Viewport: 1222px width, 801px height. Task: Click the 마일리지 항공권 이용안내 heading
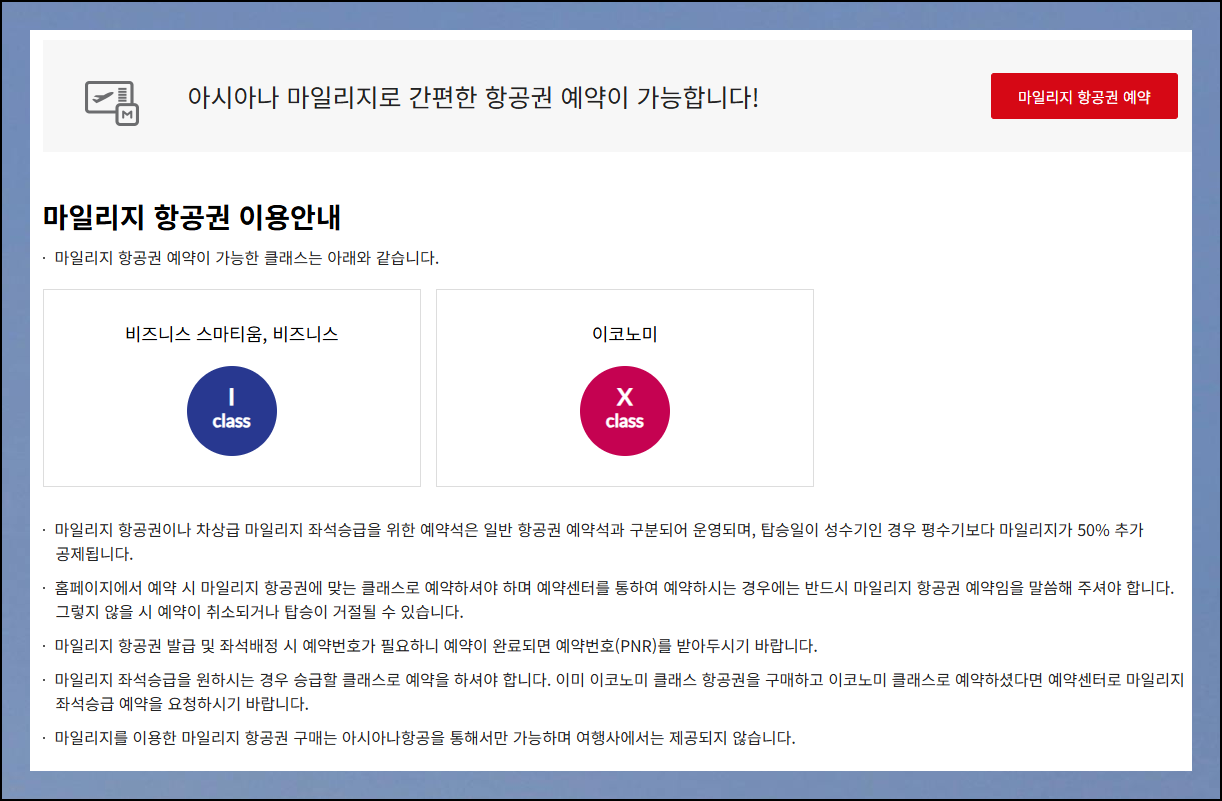[x=193, y=217]
